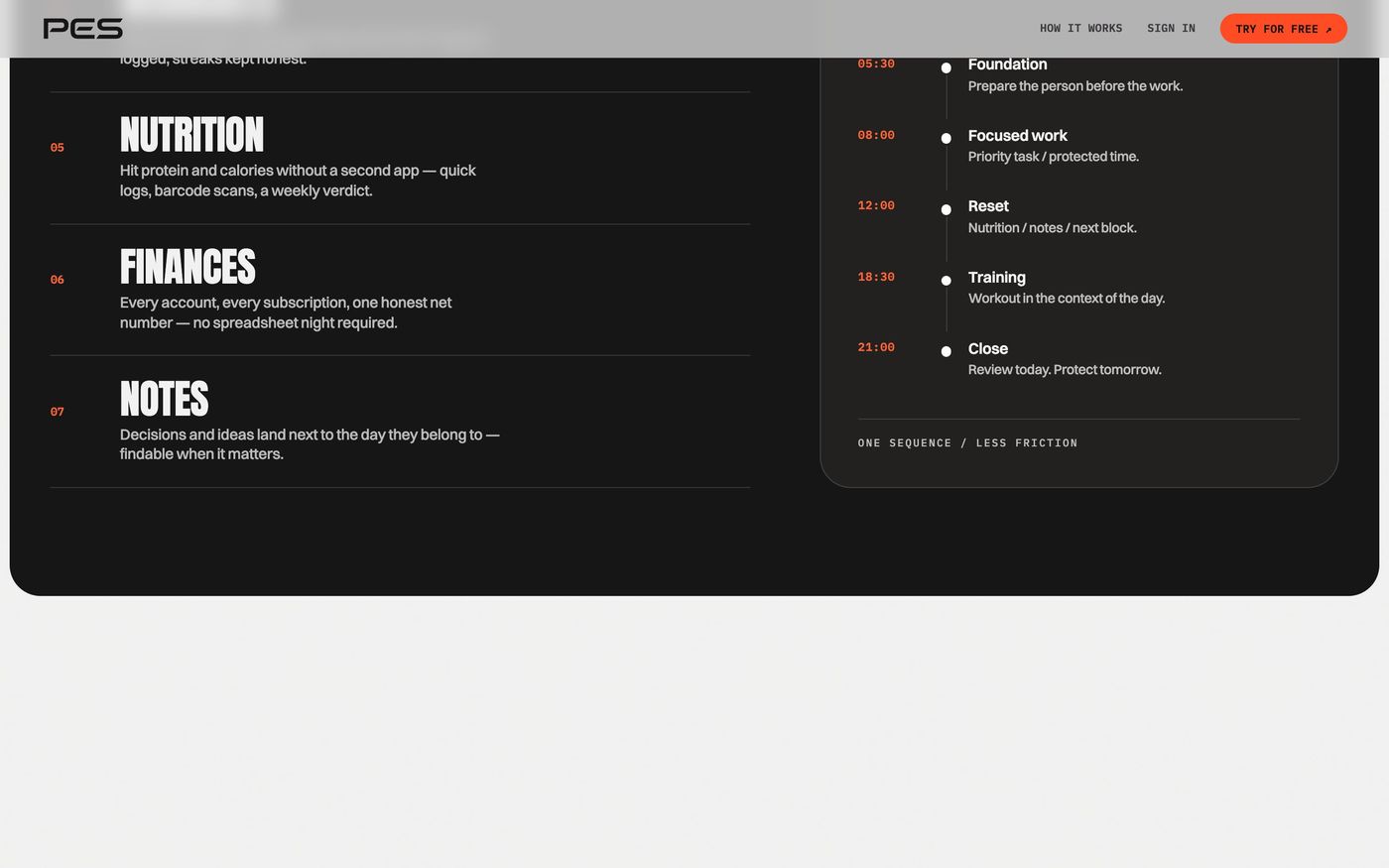Click the Foundation step title
The height and width of the screenshot is (868, 1389).
[x=1007, y=64]
